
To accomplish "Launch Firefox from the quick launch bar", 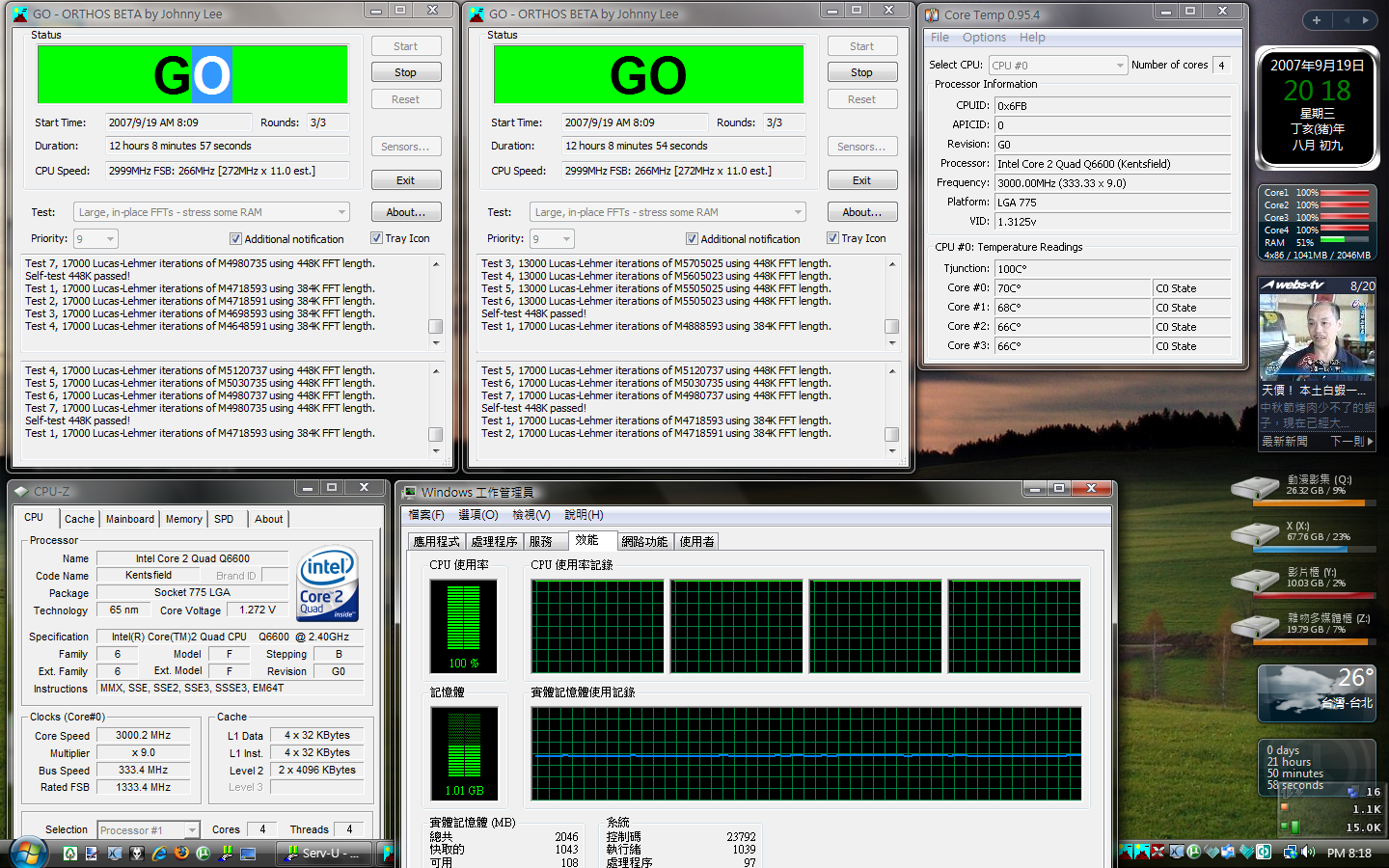I will tap(181, 853).
